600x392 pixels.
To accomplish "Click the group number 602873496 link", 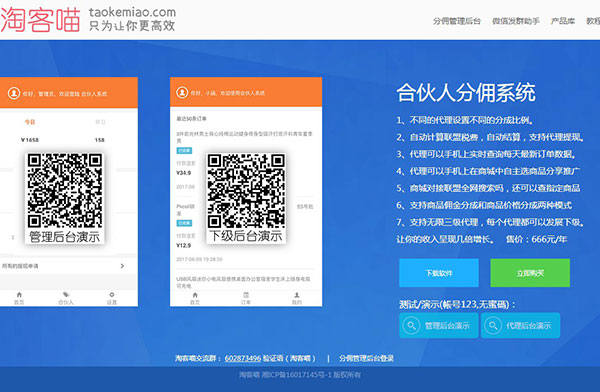I will 243,358.
